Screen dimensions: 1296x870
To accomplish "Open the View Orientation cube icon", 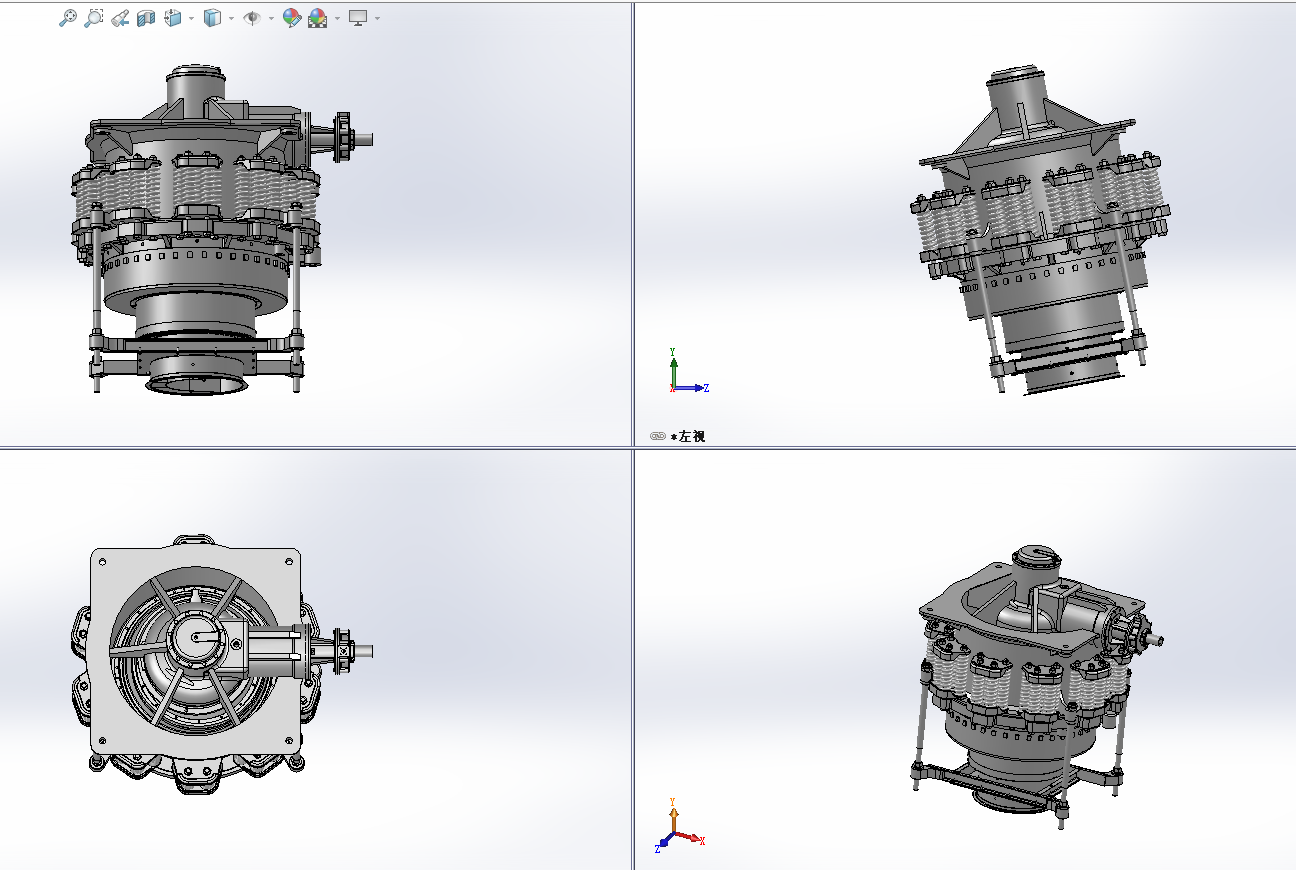I will click(172, 18).
